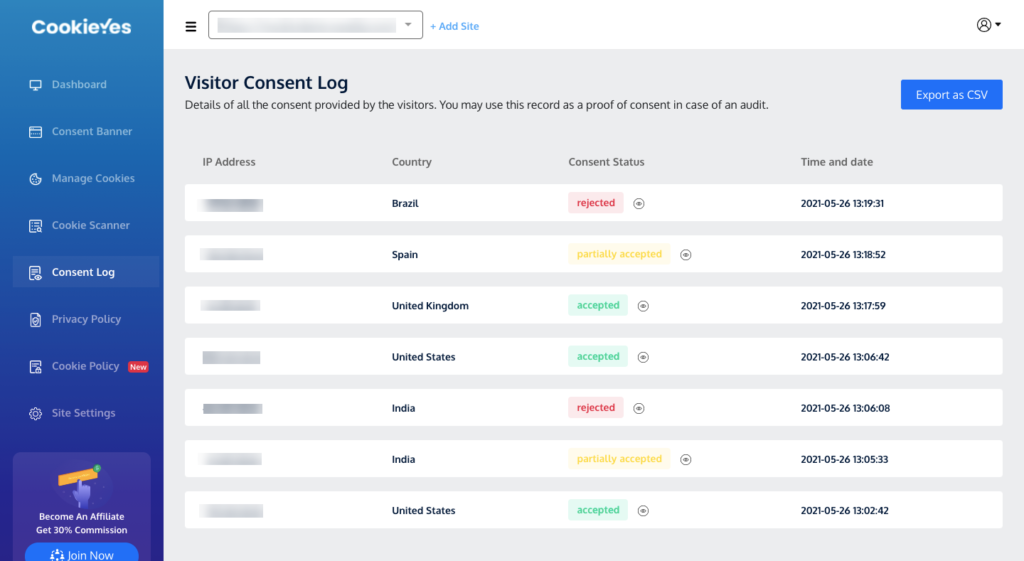Click the Add Site link
1024x561 pixels.
(454, 27)
